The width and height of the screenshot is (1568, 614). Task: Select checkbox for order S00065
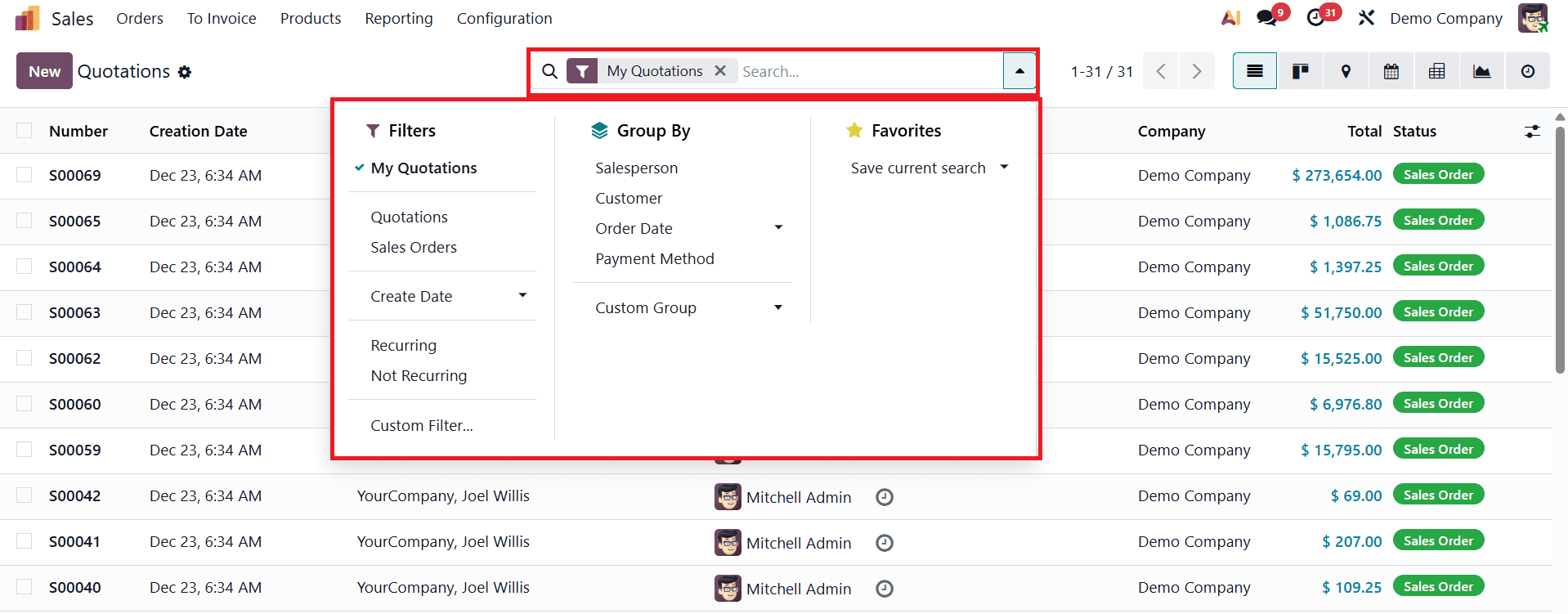(x=25, y=221)
